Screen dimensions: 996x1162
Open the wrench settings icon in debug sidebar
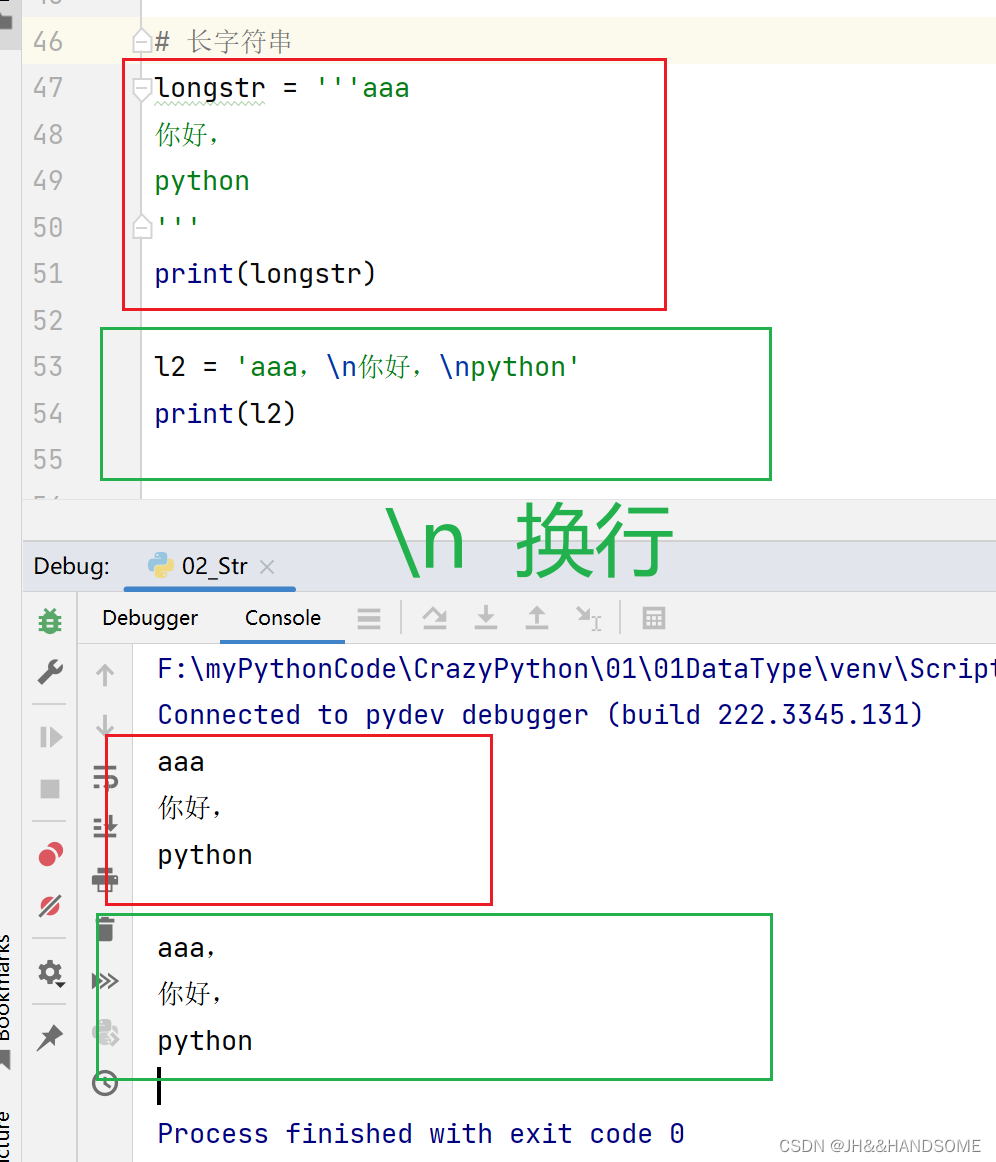click(50, 671)
